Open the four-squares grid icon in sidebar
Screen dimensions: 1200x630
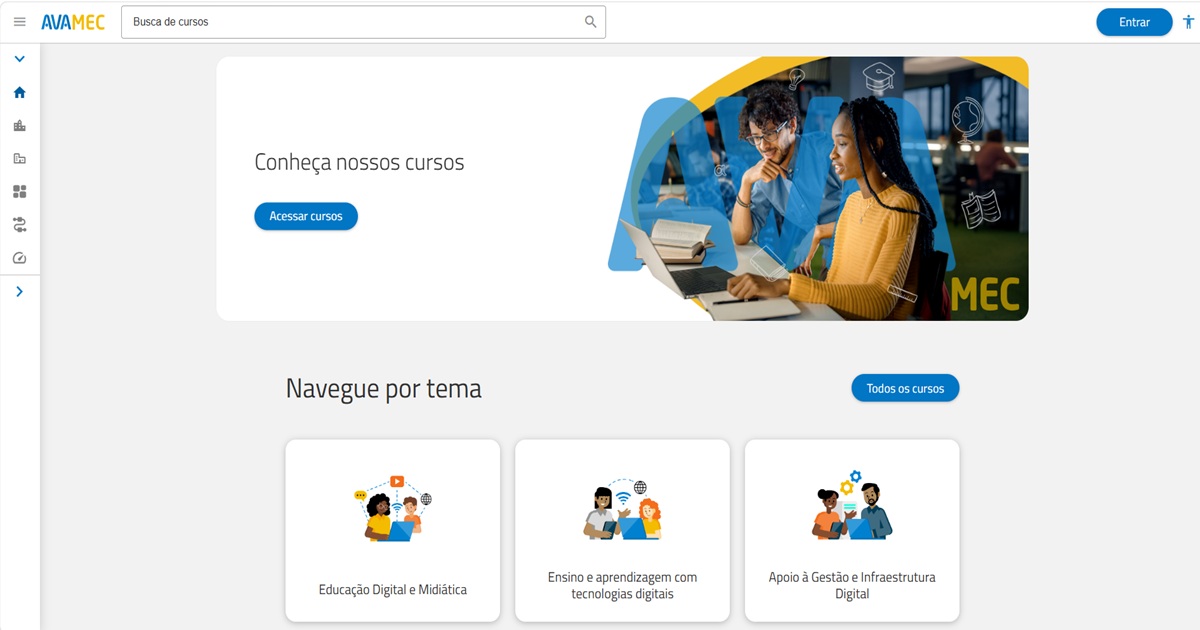point(19,191)
